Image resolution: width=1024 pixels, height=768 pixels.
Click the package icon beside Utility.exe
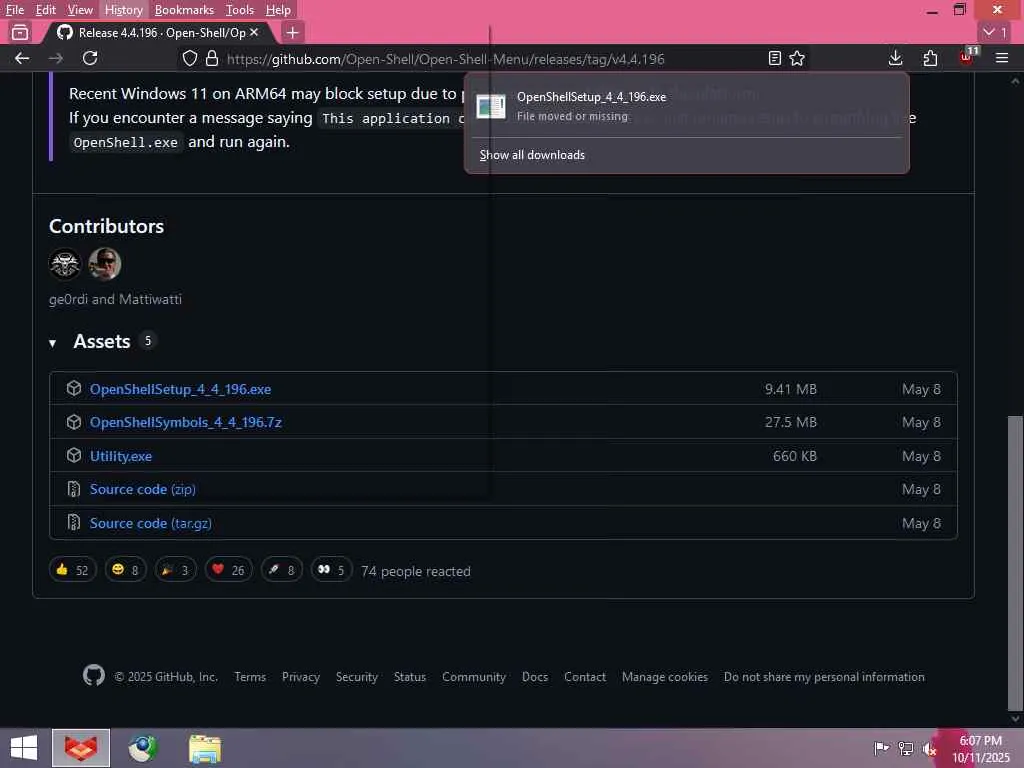tap(74, 455)
